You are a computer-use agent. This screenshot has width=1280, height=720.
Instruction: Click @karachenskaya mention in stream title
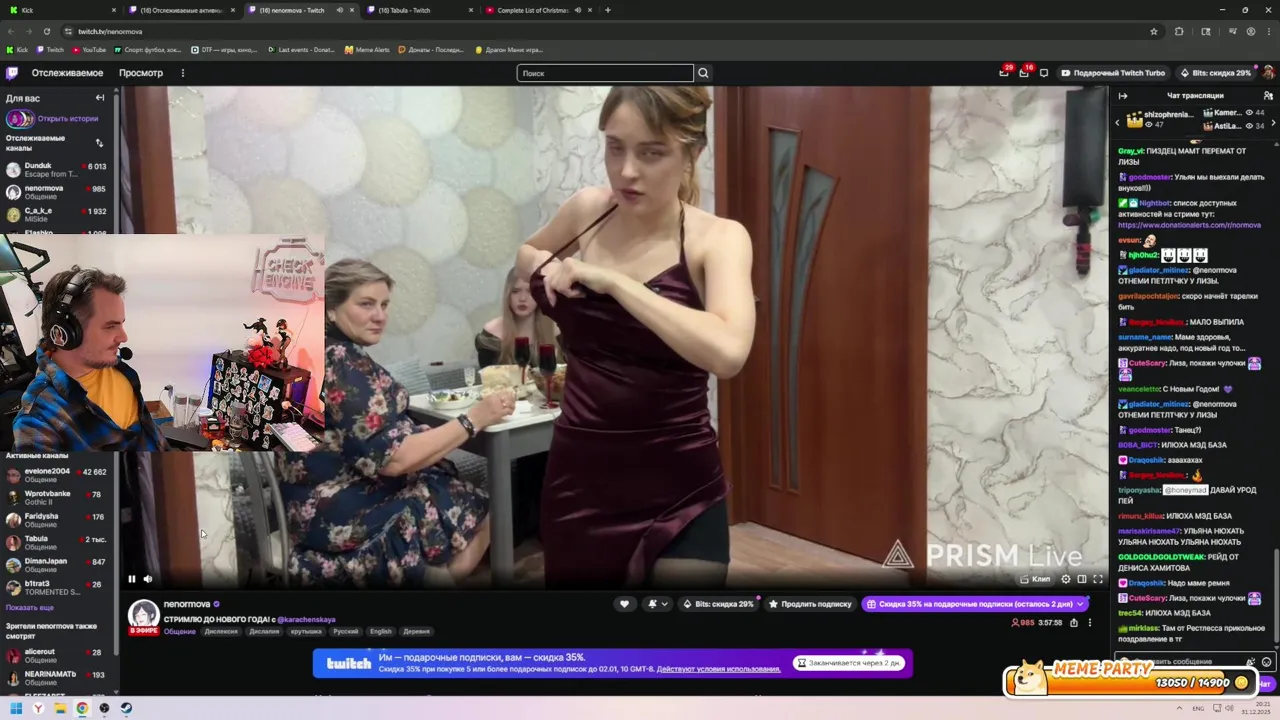306,620
